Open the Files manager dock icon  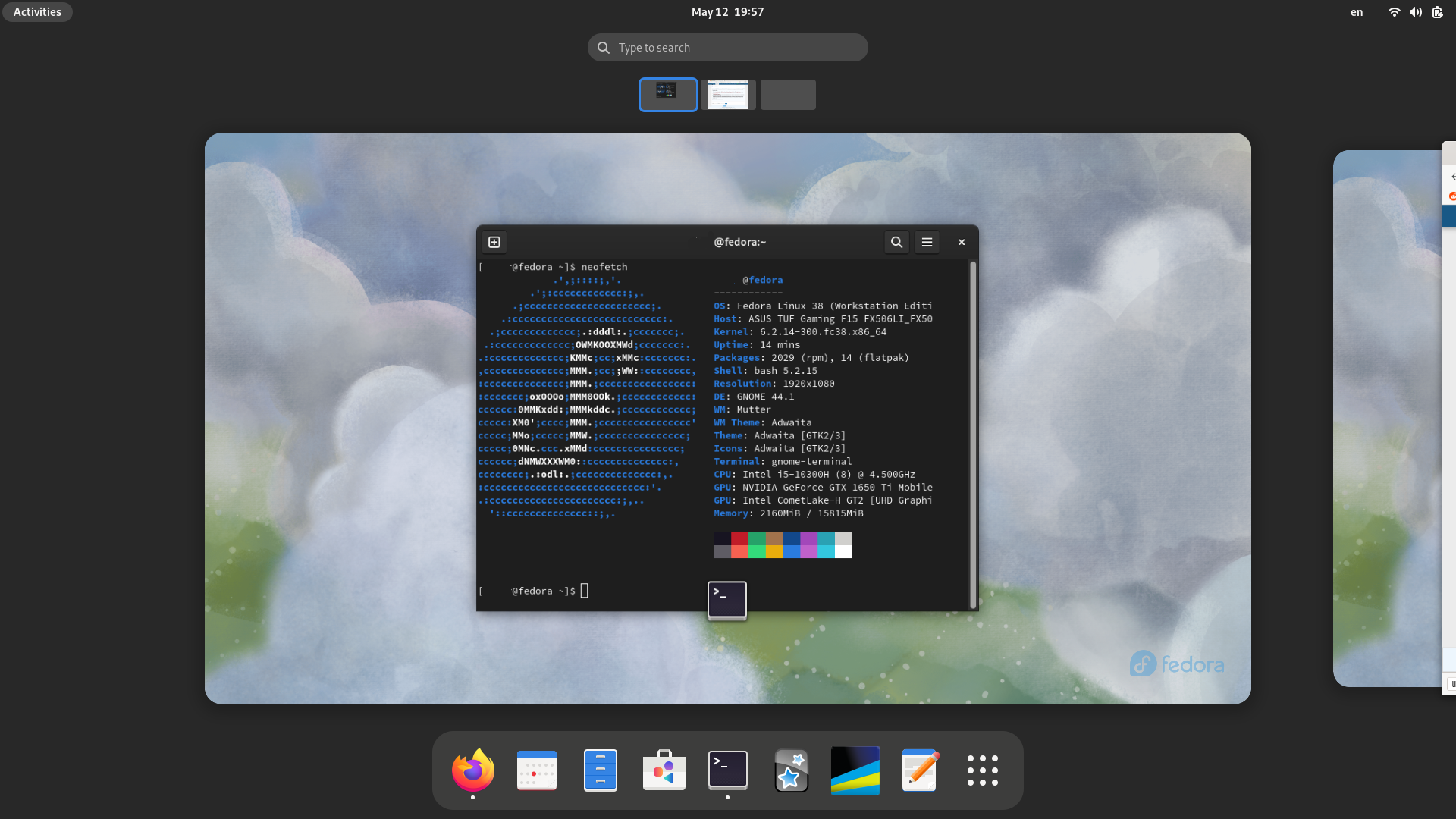pos(600,770)
